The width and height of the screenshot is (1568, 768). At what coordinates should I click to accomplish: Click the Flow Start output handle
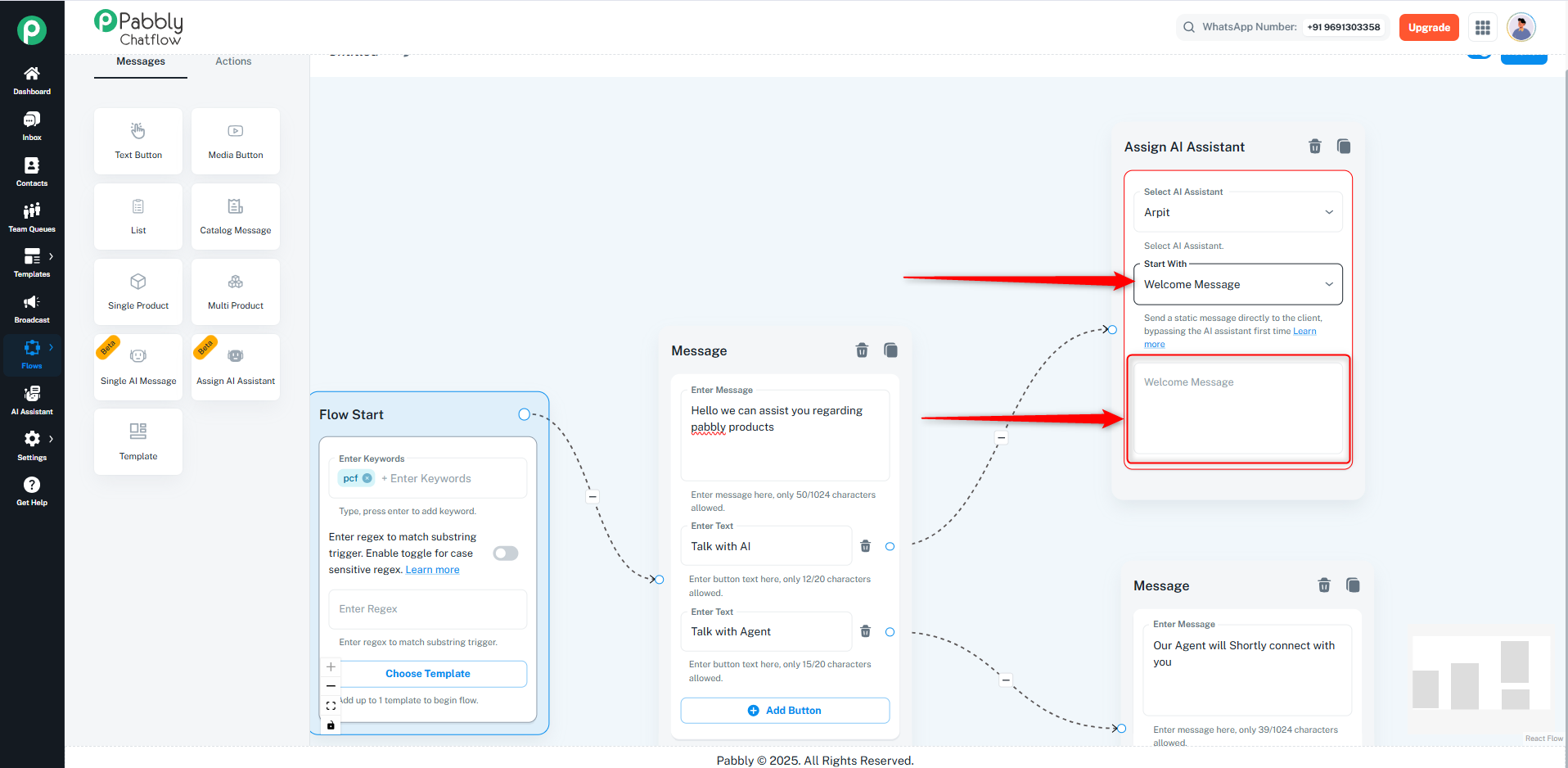525,414
